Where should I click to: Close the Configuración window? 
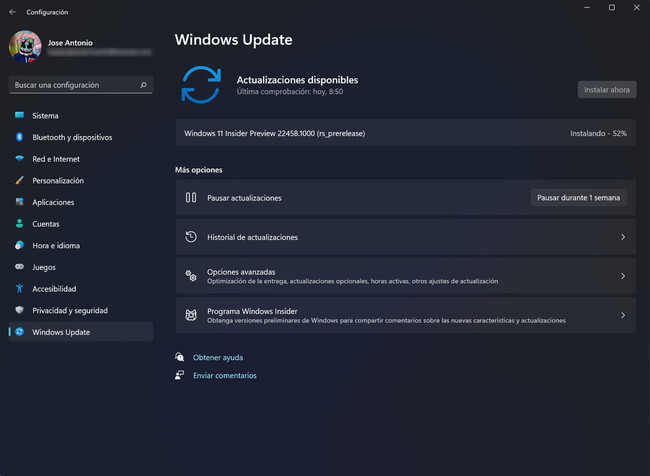click(637, 7)
